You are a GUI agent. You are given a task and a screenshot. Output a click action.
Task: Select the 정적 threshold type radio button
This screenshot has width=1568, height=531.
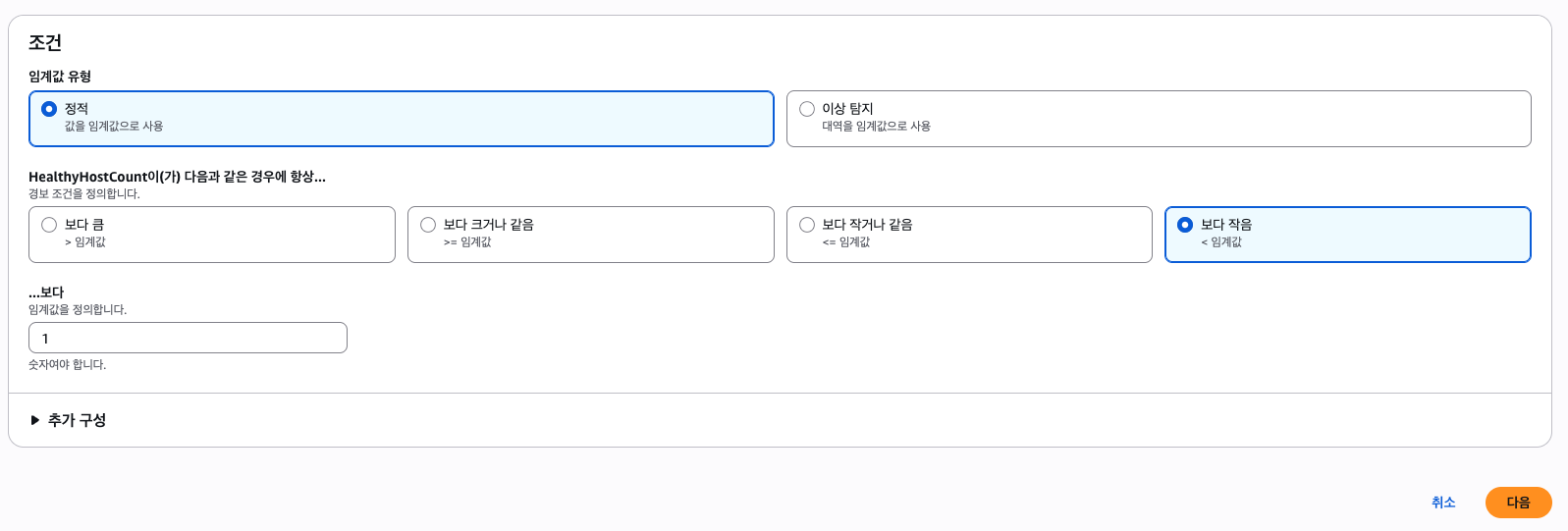[49, 109]
